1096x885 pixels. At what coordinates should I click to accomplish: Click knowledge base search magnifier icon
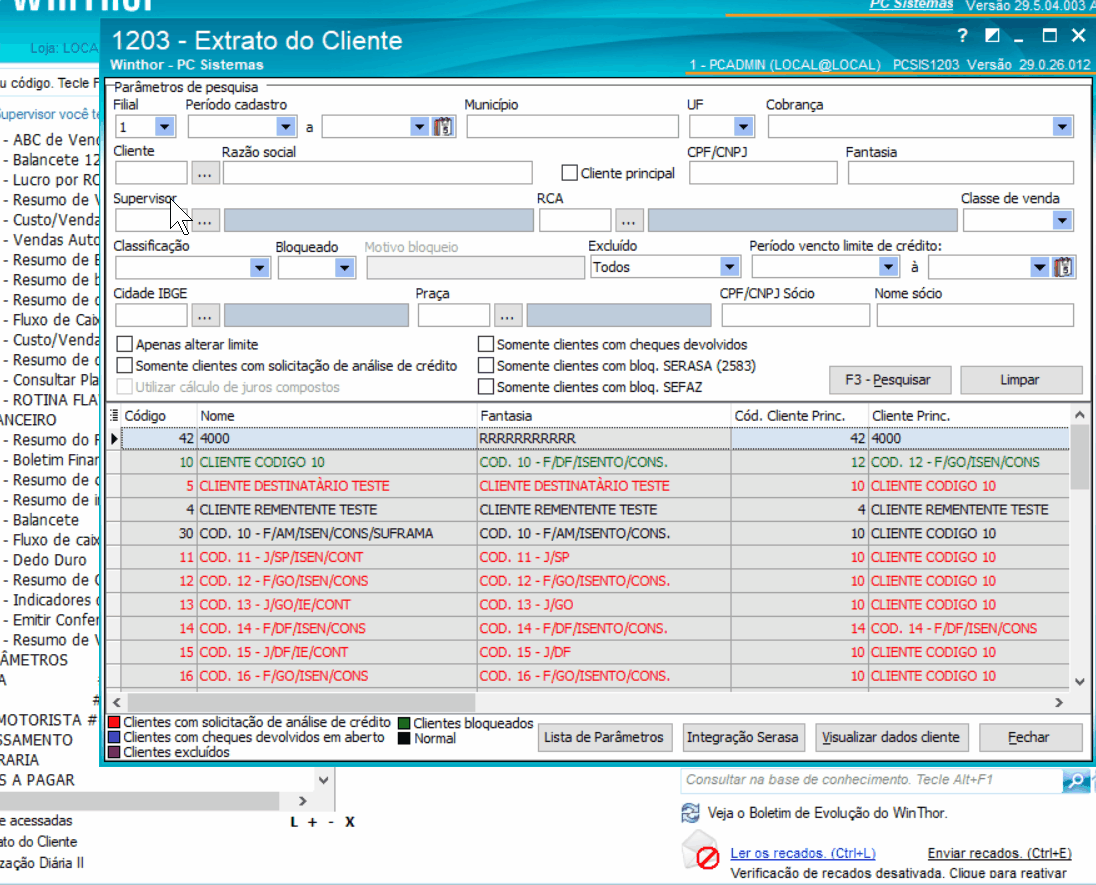1076,780
